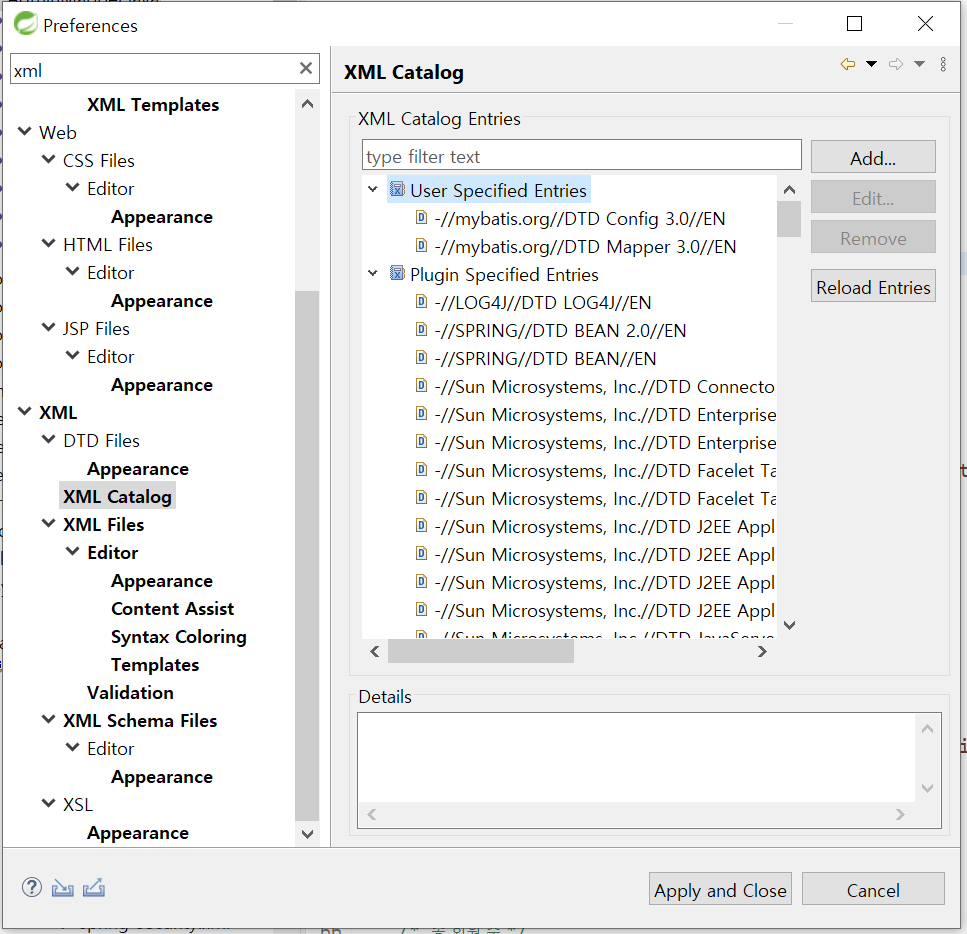Open the Validation preference page

tap(130, 693)
